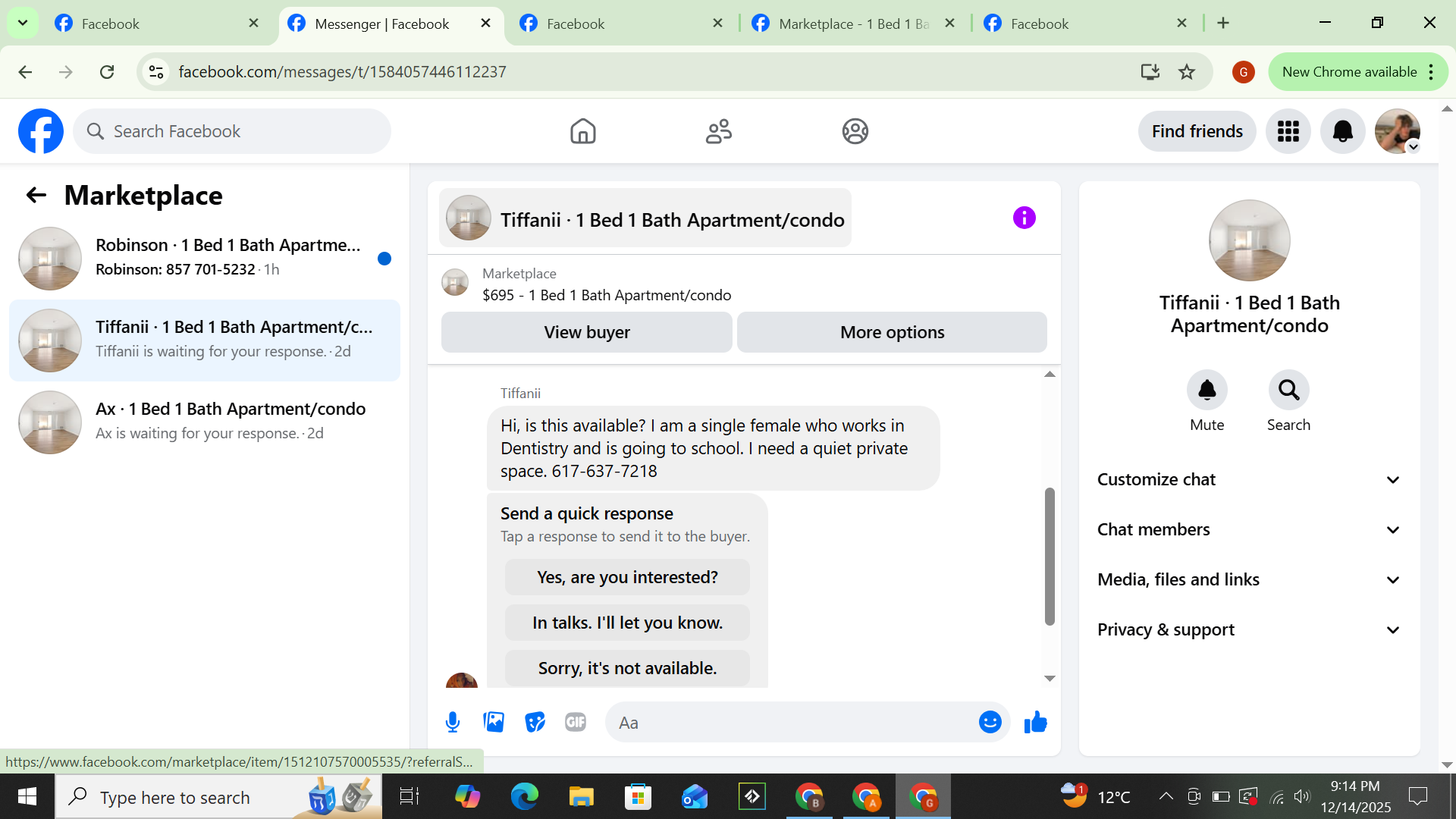Screen dimensions: 1456x819
Task: Open the sticker picker icon
Action: tap(535, 722)
